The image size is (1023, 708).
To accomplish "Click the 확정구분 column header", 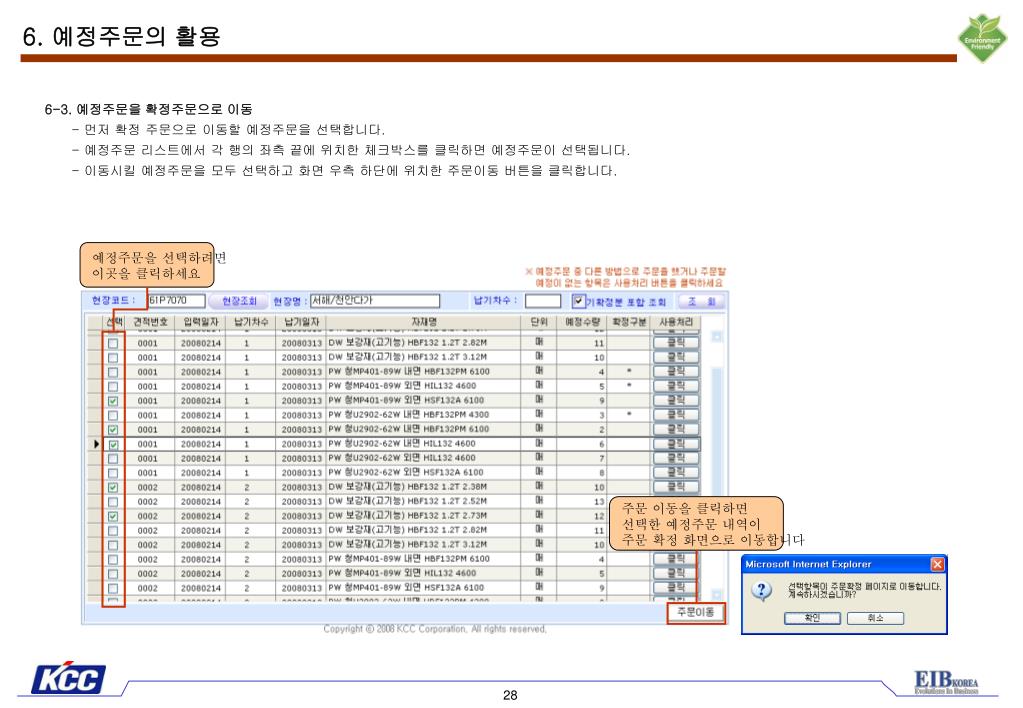I will tap(629, 322).
